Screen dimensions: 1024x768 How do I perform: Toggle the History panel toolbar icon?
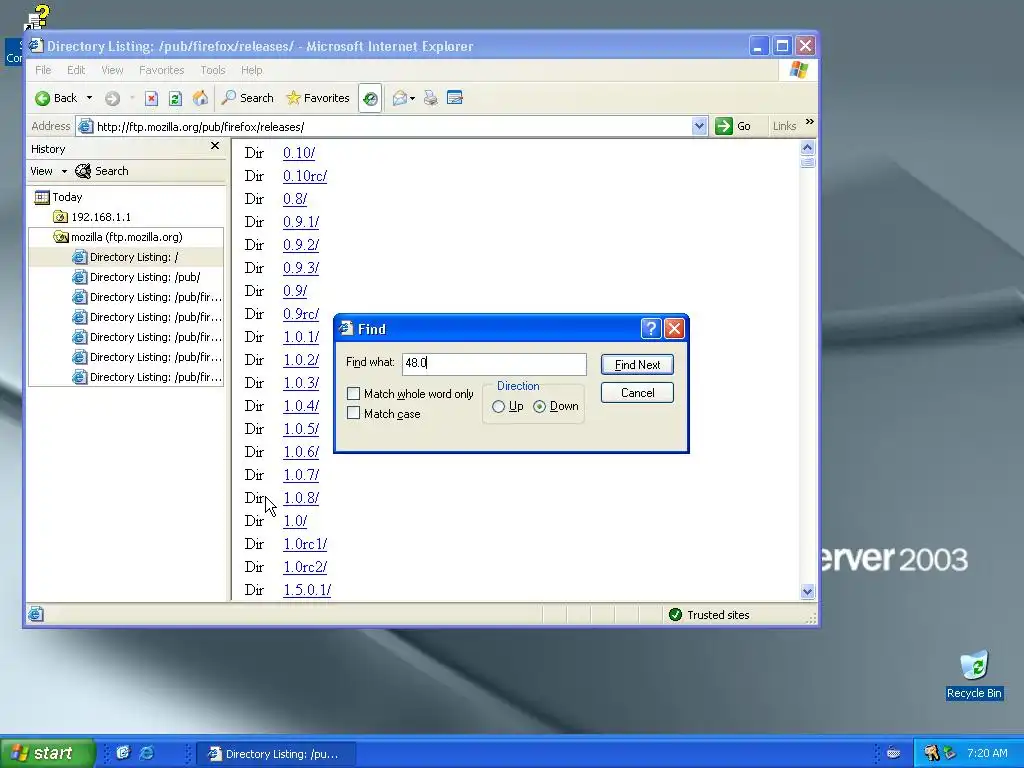coord(370,99)
